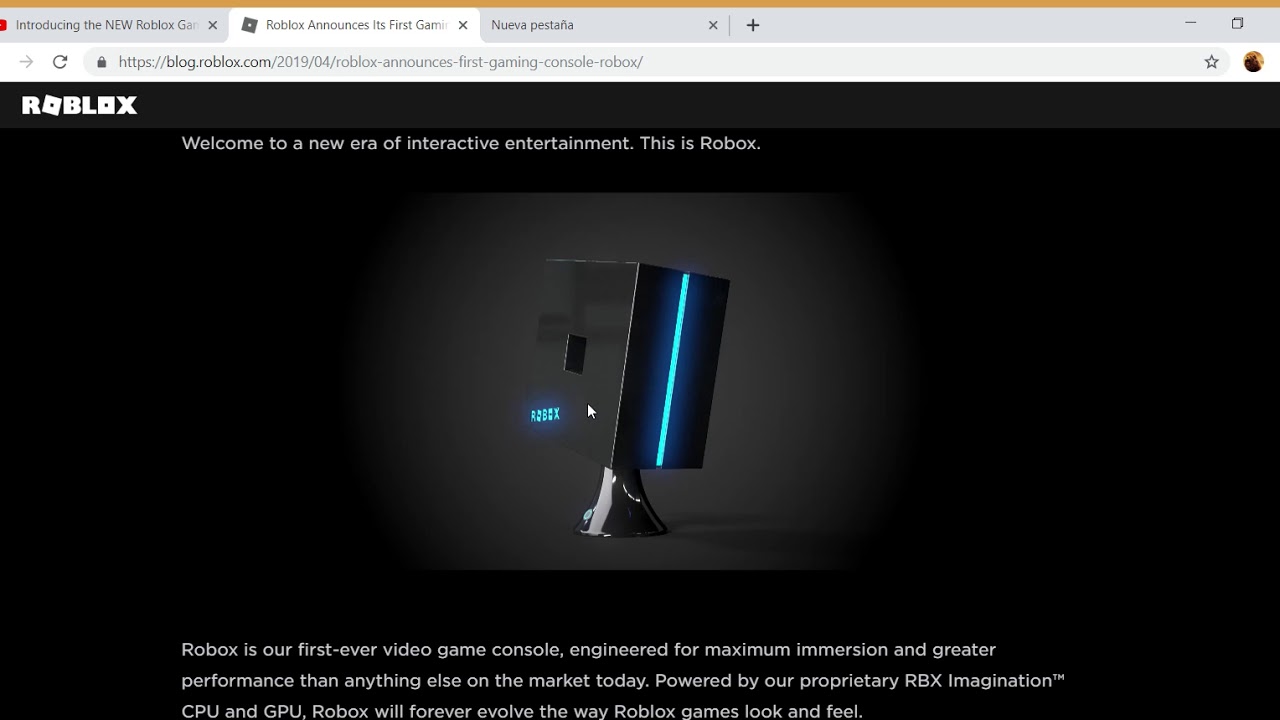Bookmark this page with the star icon
The height and width of the screenshot is (720, 1280).
(1211, 62)
